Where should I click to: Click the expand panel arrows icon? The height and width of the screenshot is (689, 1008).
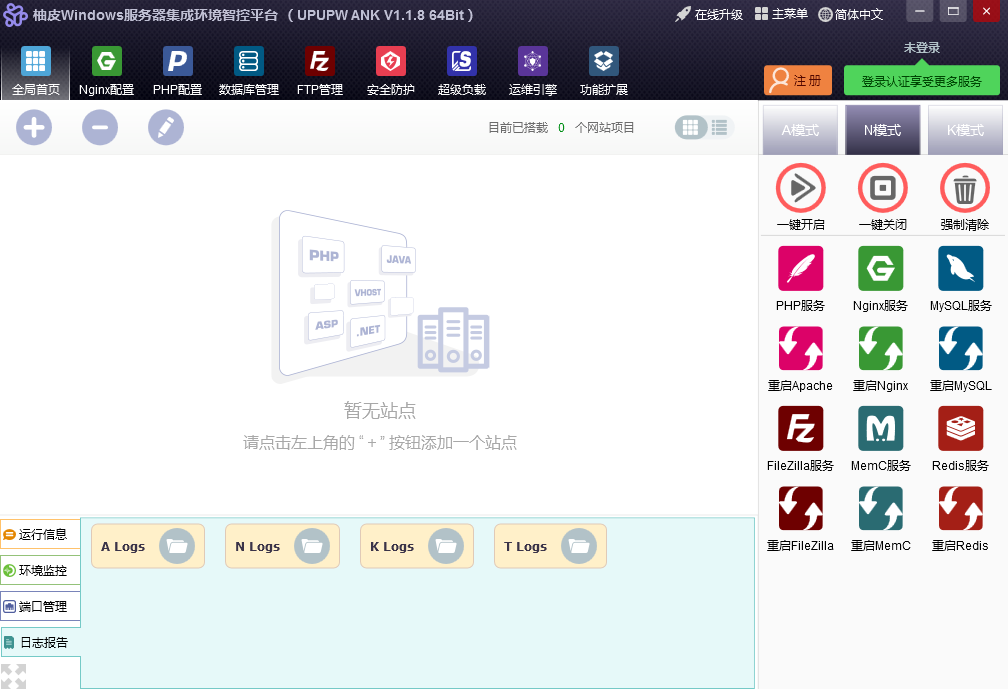(14, 676)
